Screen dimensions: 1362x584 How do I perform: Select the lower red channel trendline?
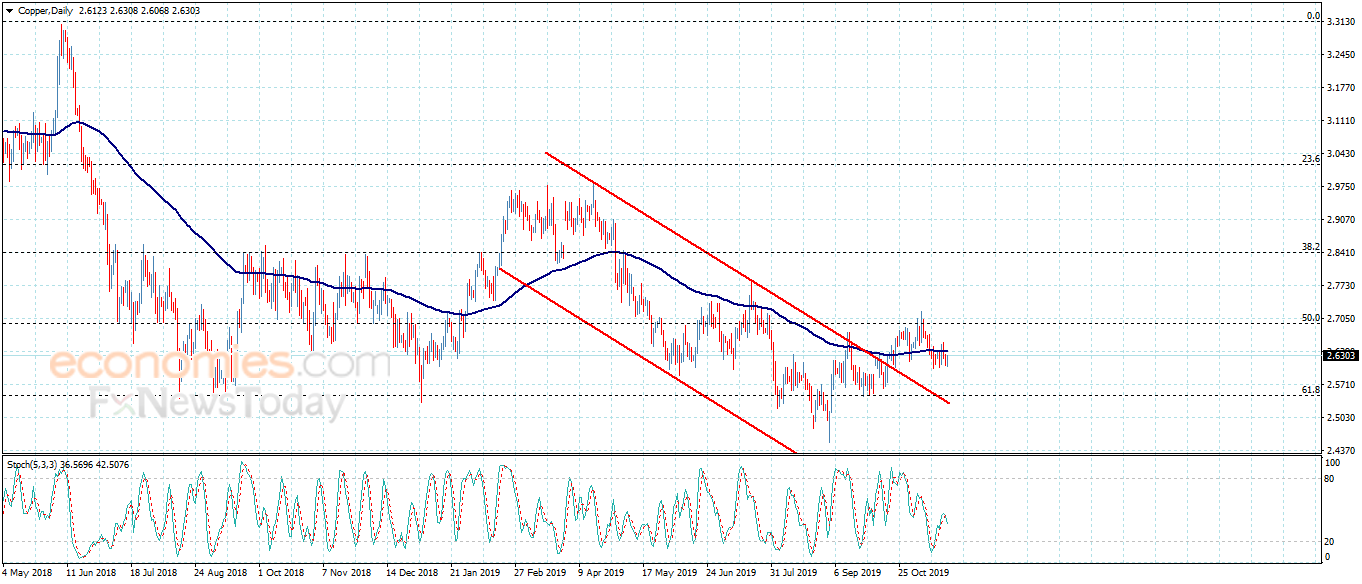click(648, 360)
